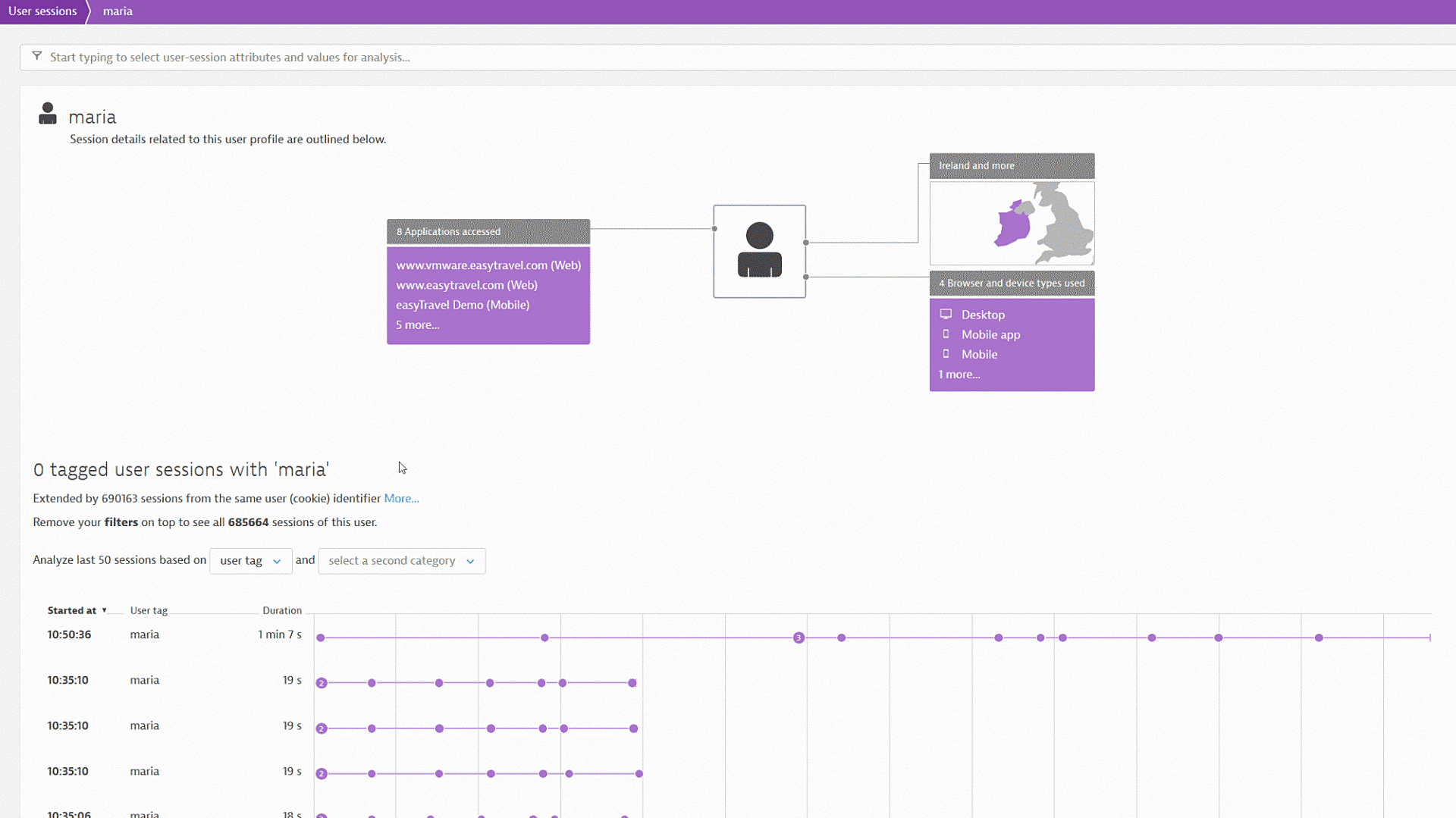Image resolution: width=1456 pixels, height=818 pixels.
Task: Click the Duration column header
Action: (282, 610)
